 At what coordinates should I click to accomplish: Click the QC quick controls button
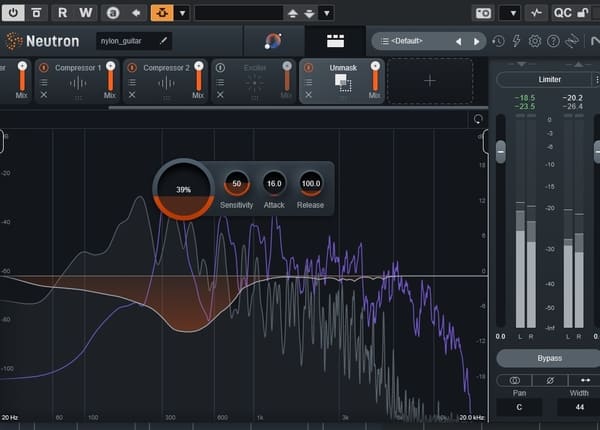(x=562, y=13)
